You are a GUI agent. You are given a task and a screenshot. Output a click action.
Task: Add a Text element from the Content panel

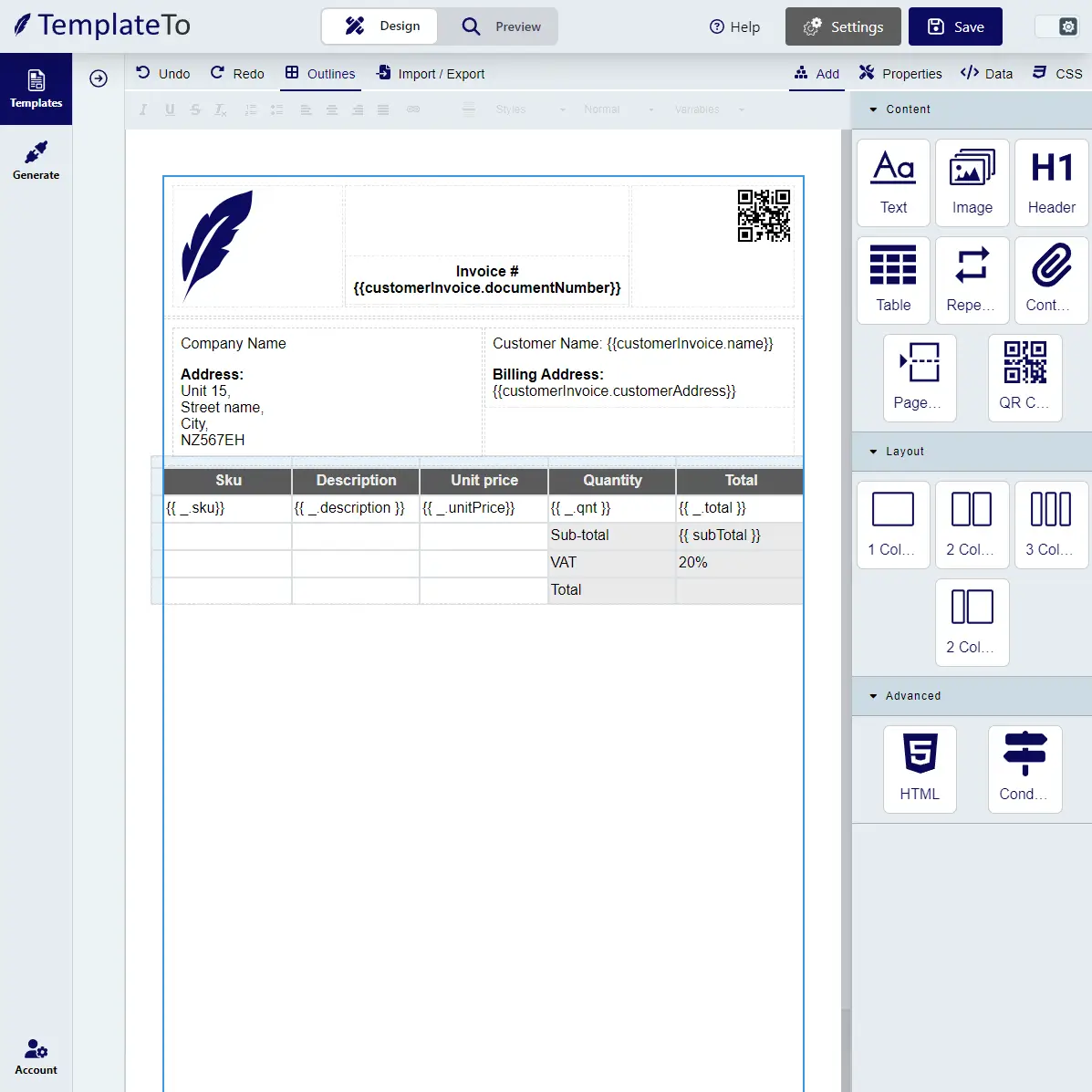coord(892,182)
